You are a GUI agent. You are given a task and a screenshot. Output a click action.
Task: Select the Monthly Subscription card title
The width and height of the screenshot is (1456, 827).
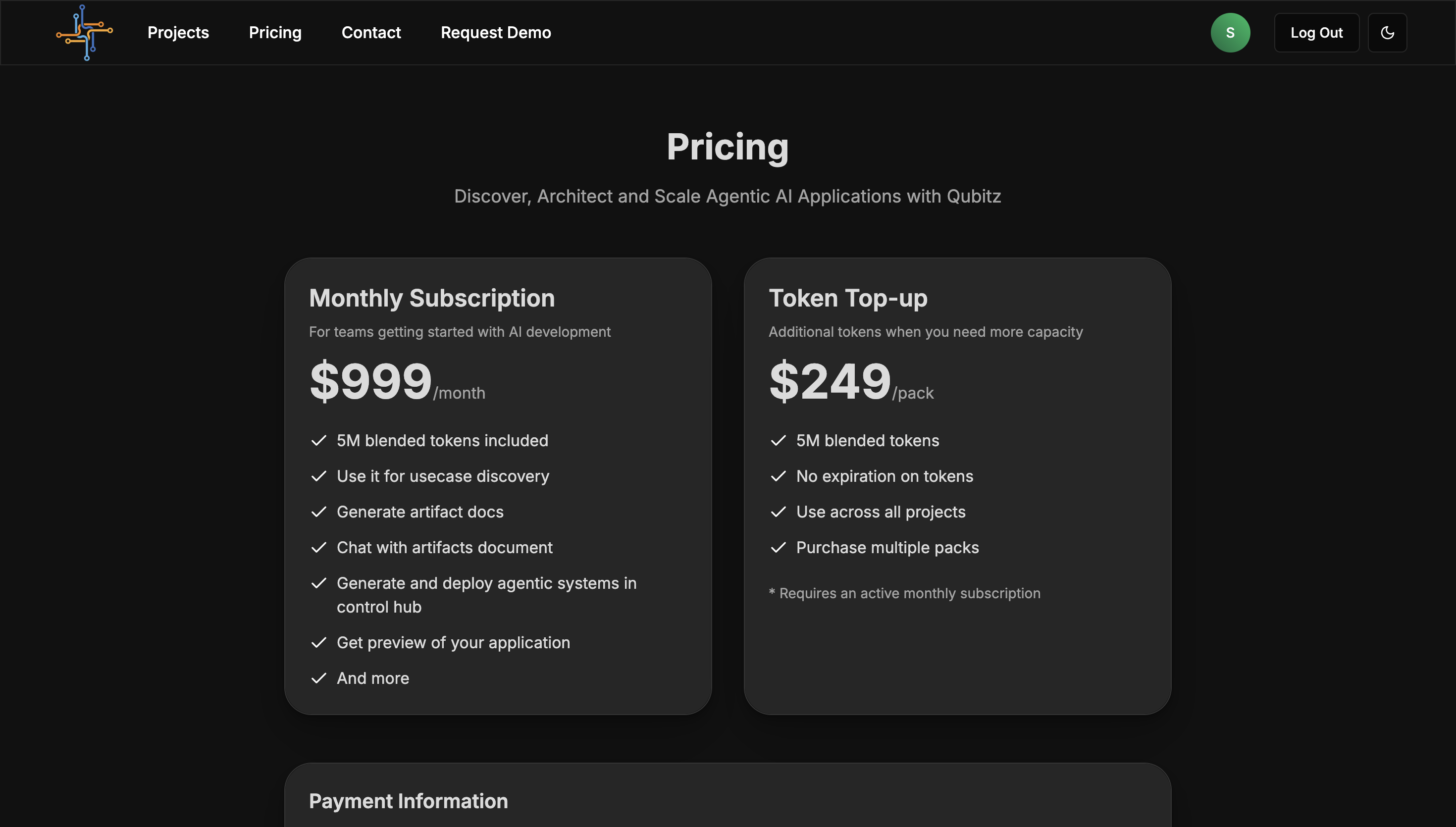pyautogui.click(x=431, y=298)
